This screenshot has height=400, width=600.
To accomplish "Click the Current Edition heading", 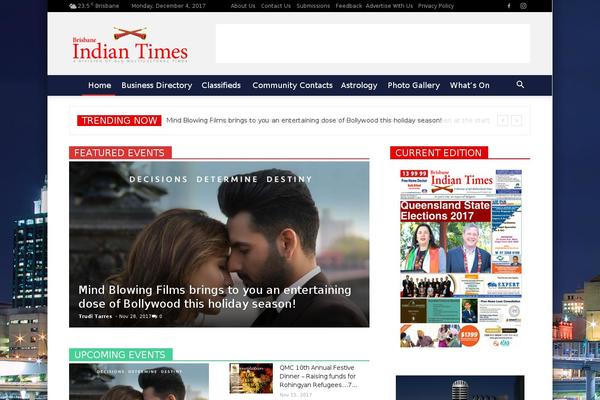I will [x=439, y=153].
